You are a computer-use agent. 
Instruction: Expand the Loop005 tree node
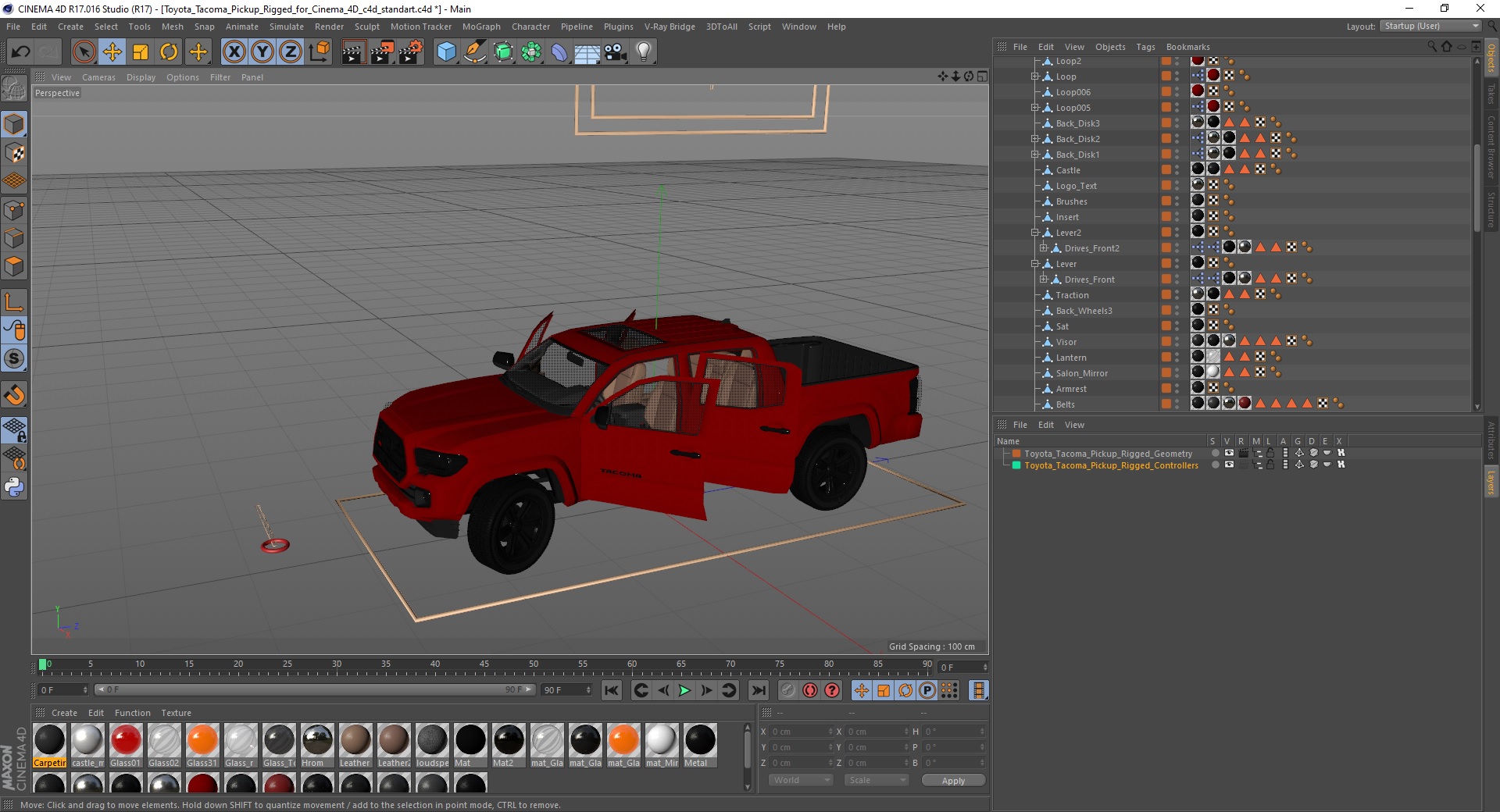tap(1034, 108)
